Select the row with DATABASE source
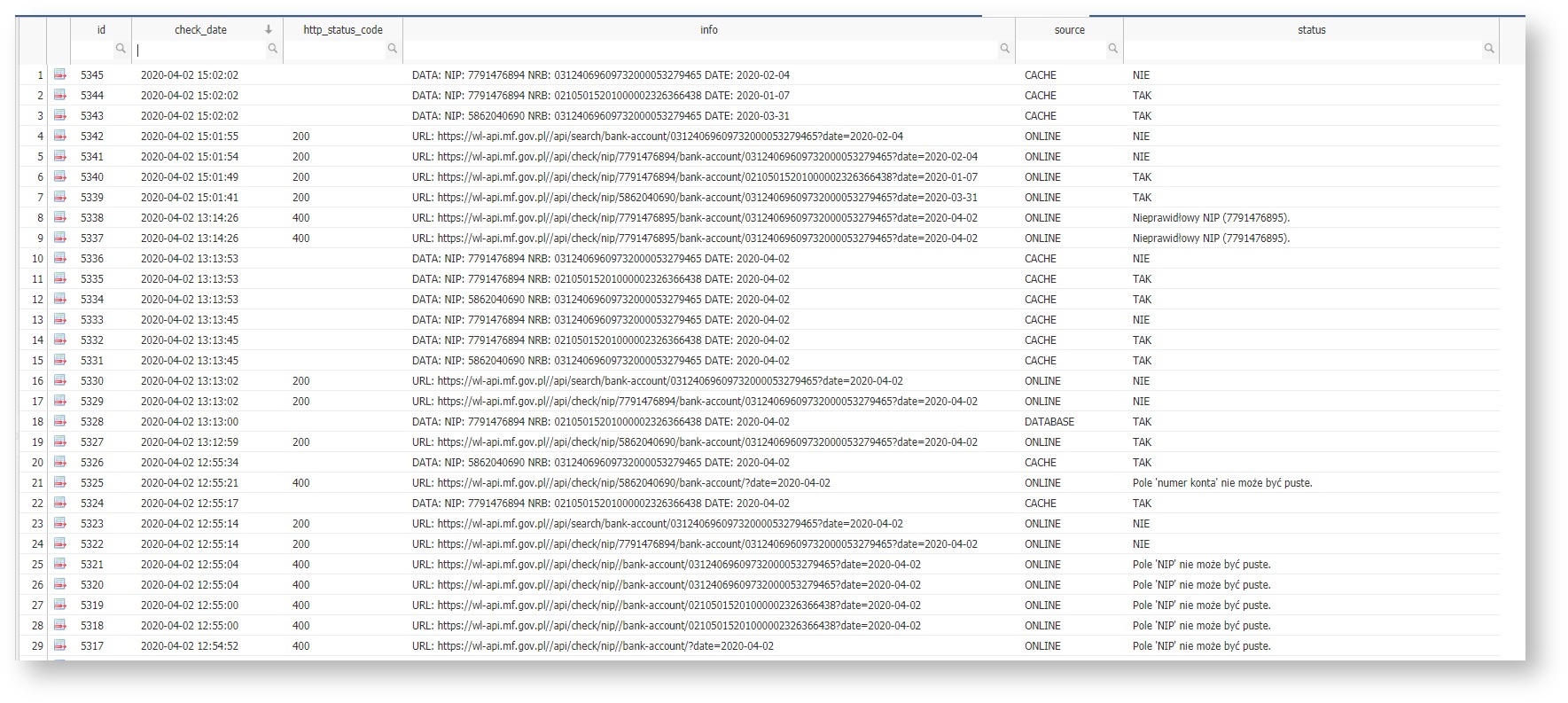 pos(1049,422)
